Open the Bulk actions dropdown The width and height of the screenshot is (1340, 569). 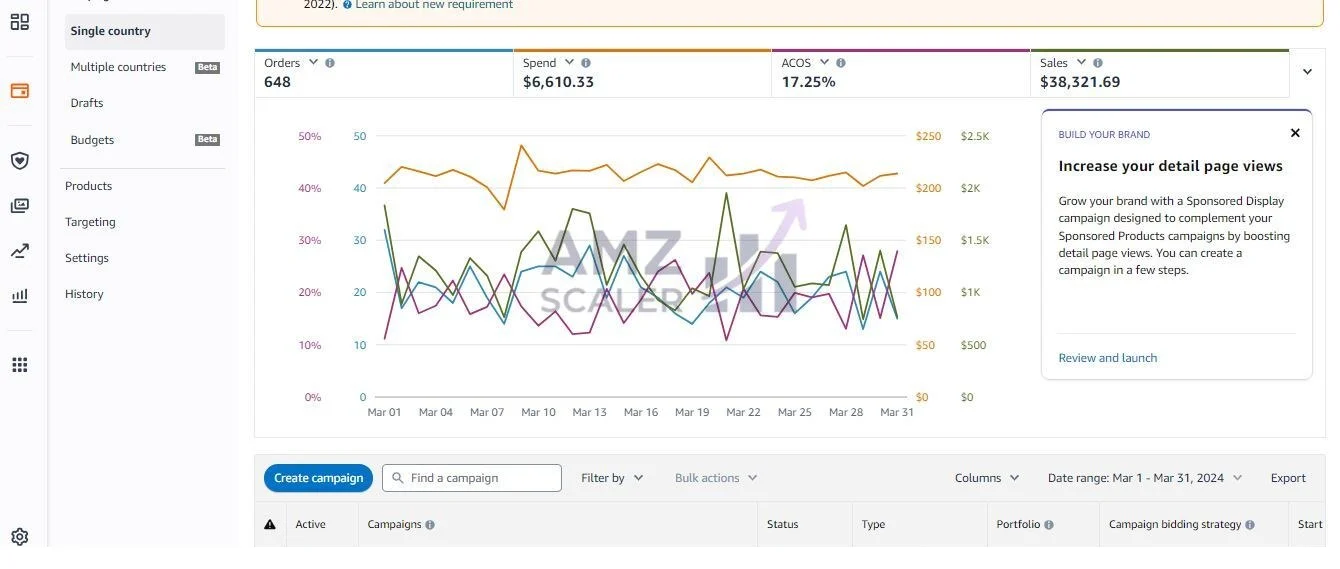(x=716, y=478)
